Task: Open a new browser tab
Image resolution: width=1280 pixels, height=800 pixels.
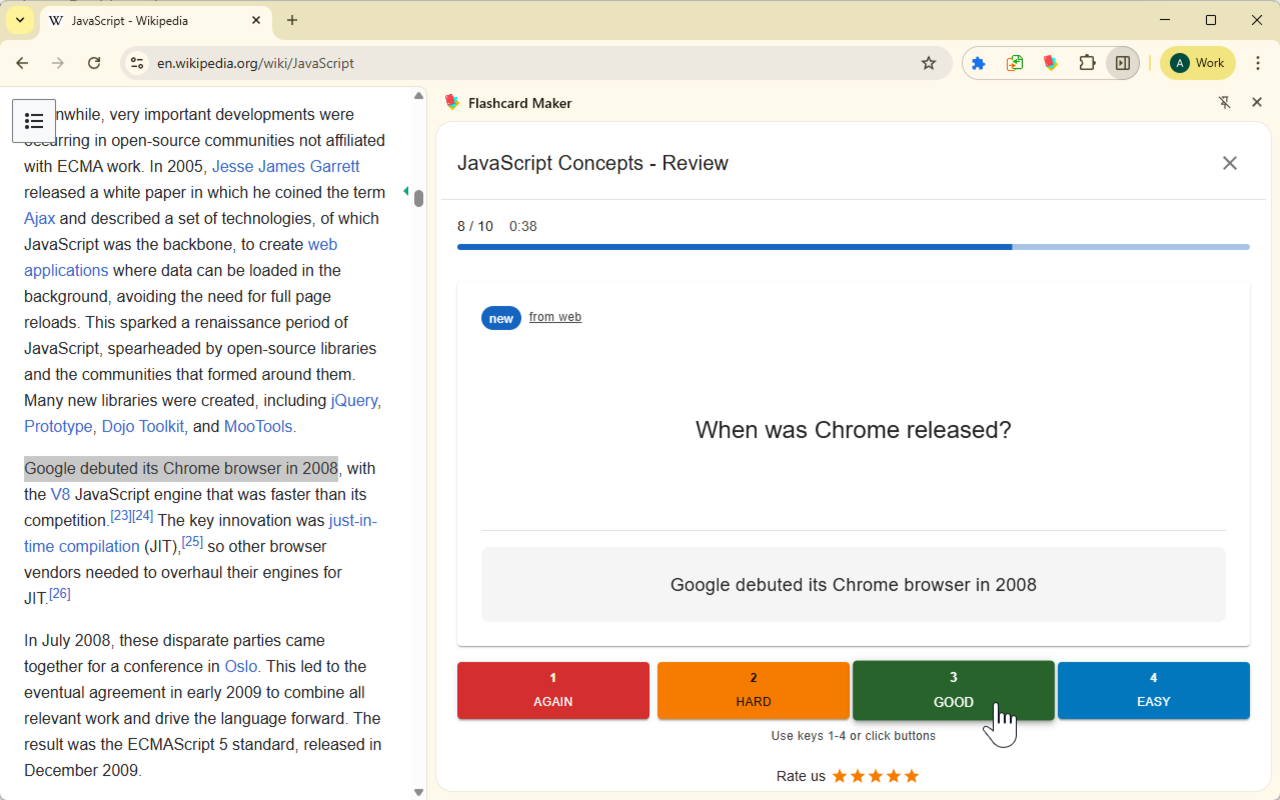Action: (292, 20)
